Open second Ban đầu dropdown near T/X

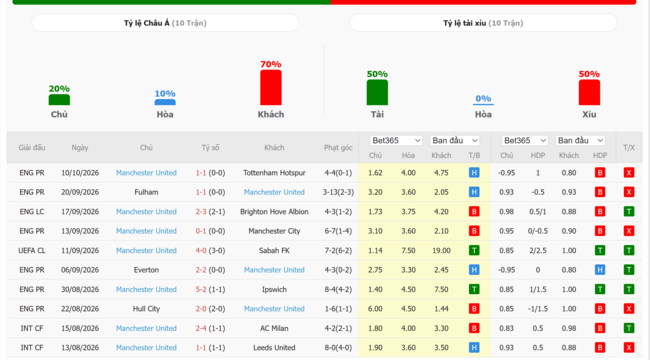click(x=580, y=141)
